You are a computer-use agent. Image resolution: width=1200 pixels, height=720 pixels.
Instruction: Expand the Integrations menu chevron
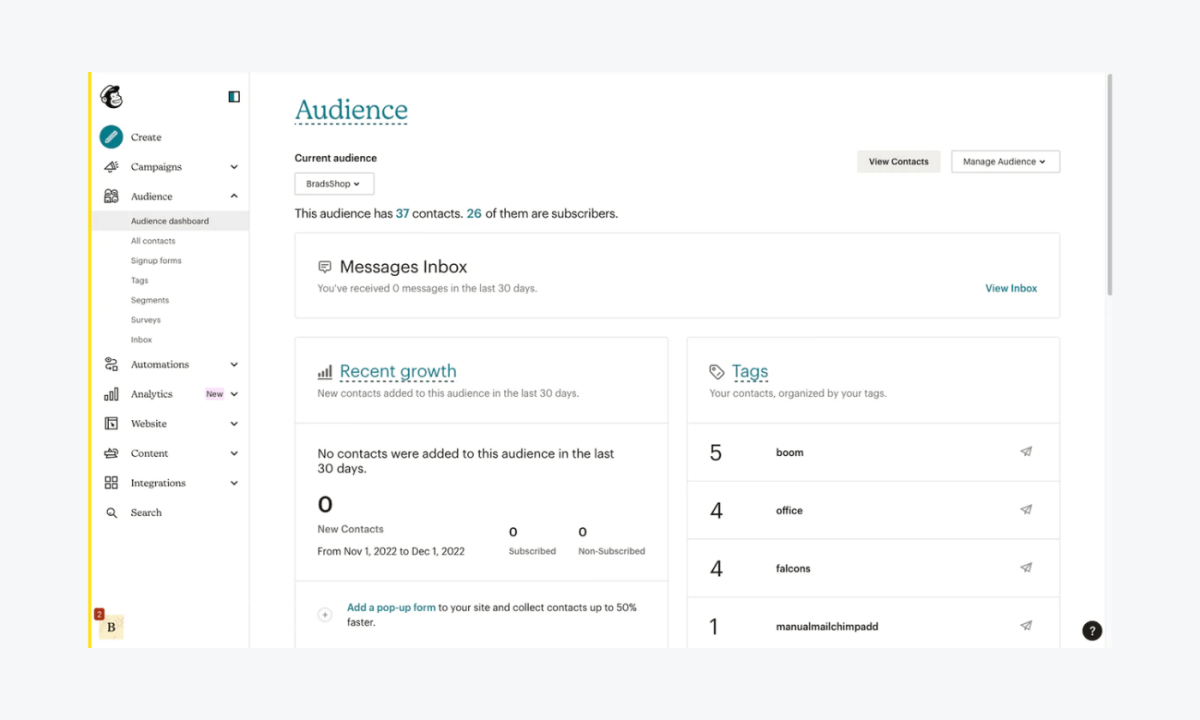click(234, 483)
